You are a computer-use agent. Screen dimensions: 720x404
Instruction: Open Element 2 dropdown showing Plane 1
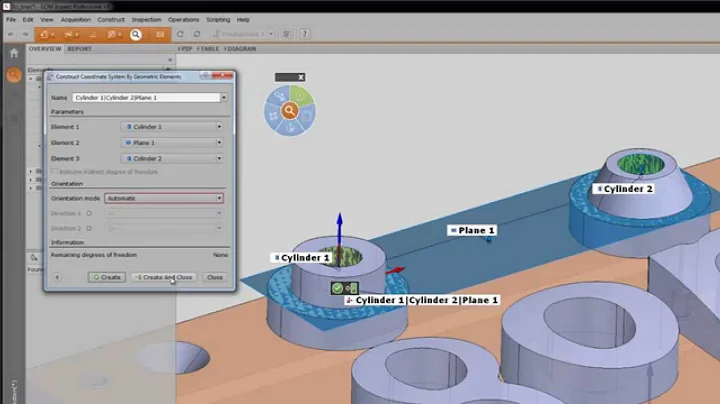173,143
